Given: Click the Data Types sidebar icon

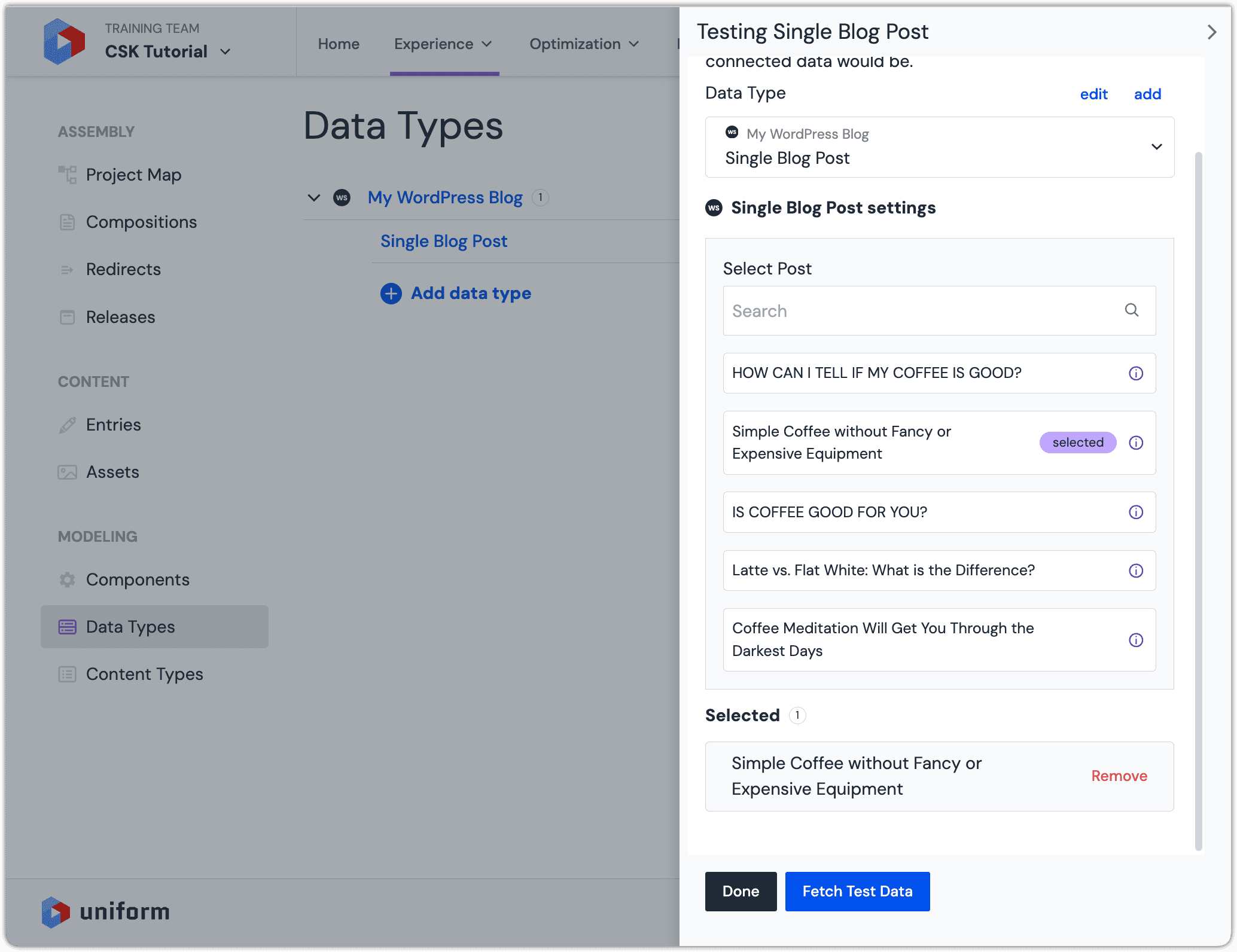Looking at the screenshot, I should point(67,627).
